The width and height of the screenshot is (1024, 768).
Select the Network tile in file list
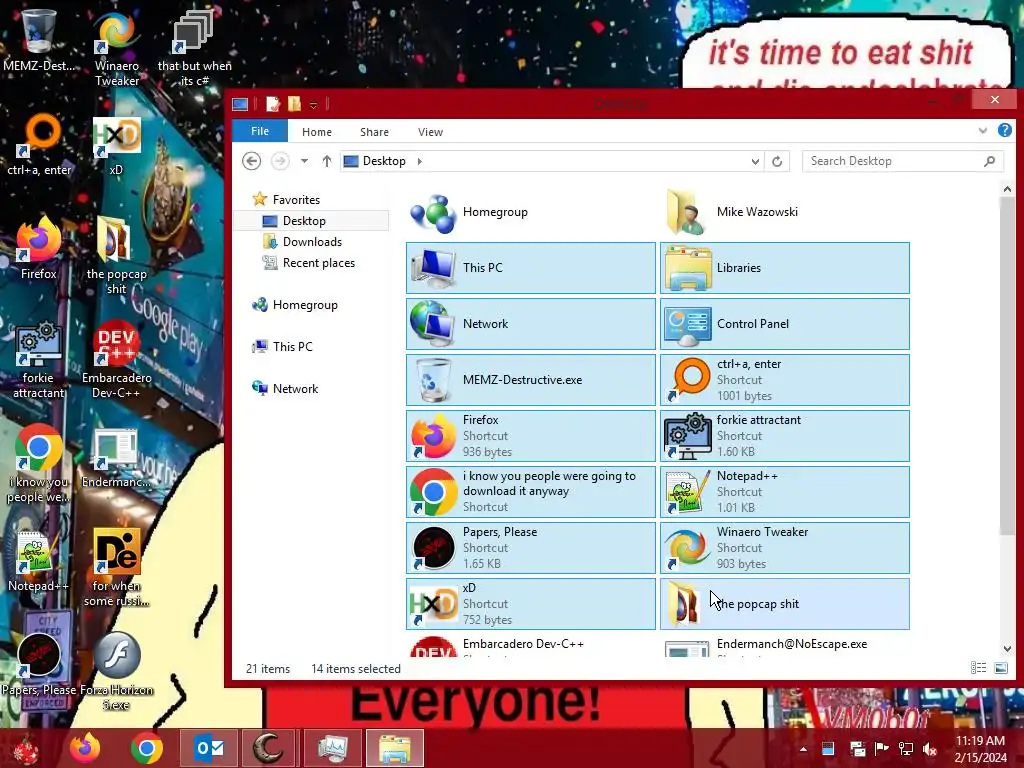pos(530,324)
